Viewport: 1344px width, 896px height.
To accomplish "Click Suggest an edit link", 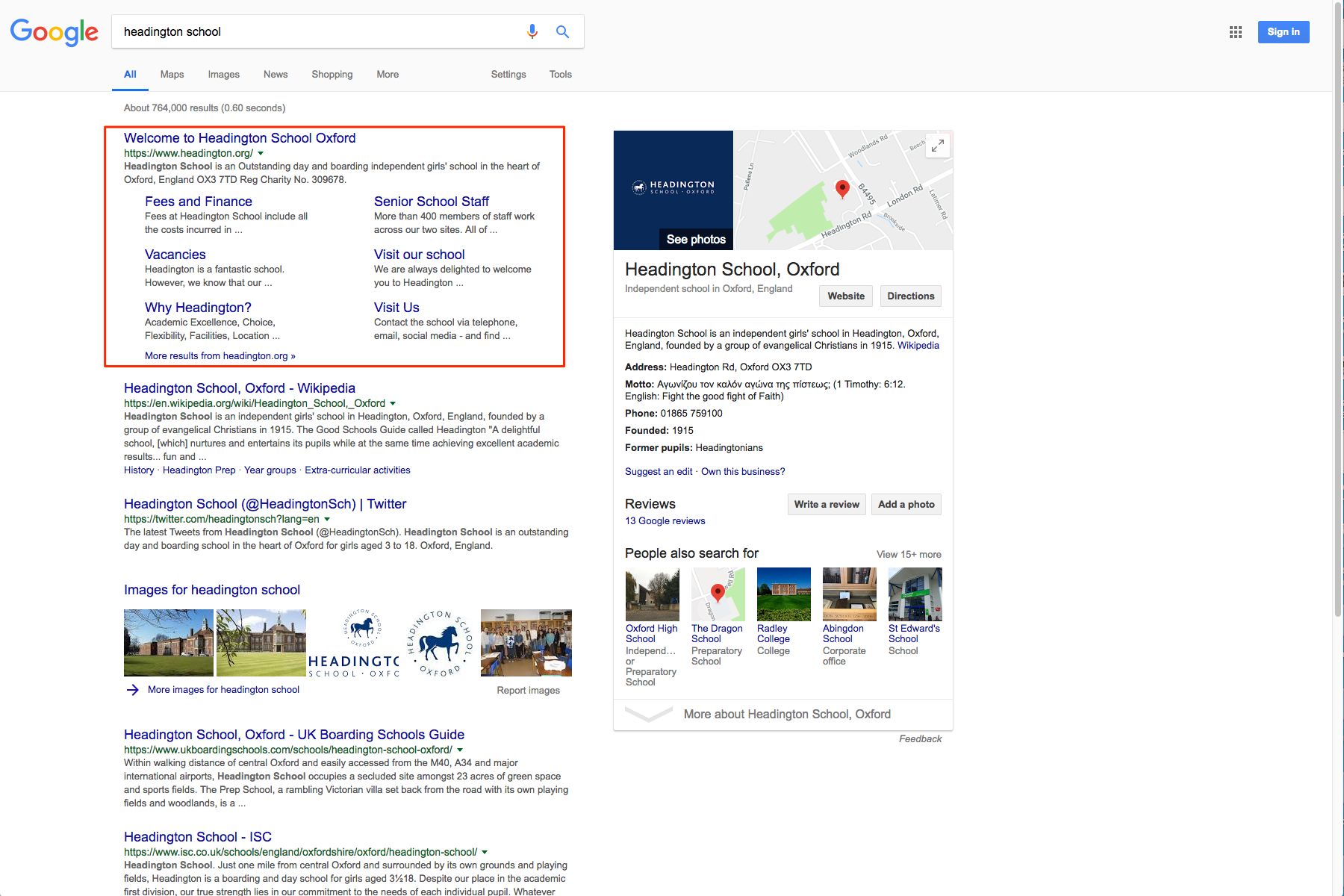I will 659,472.
